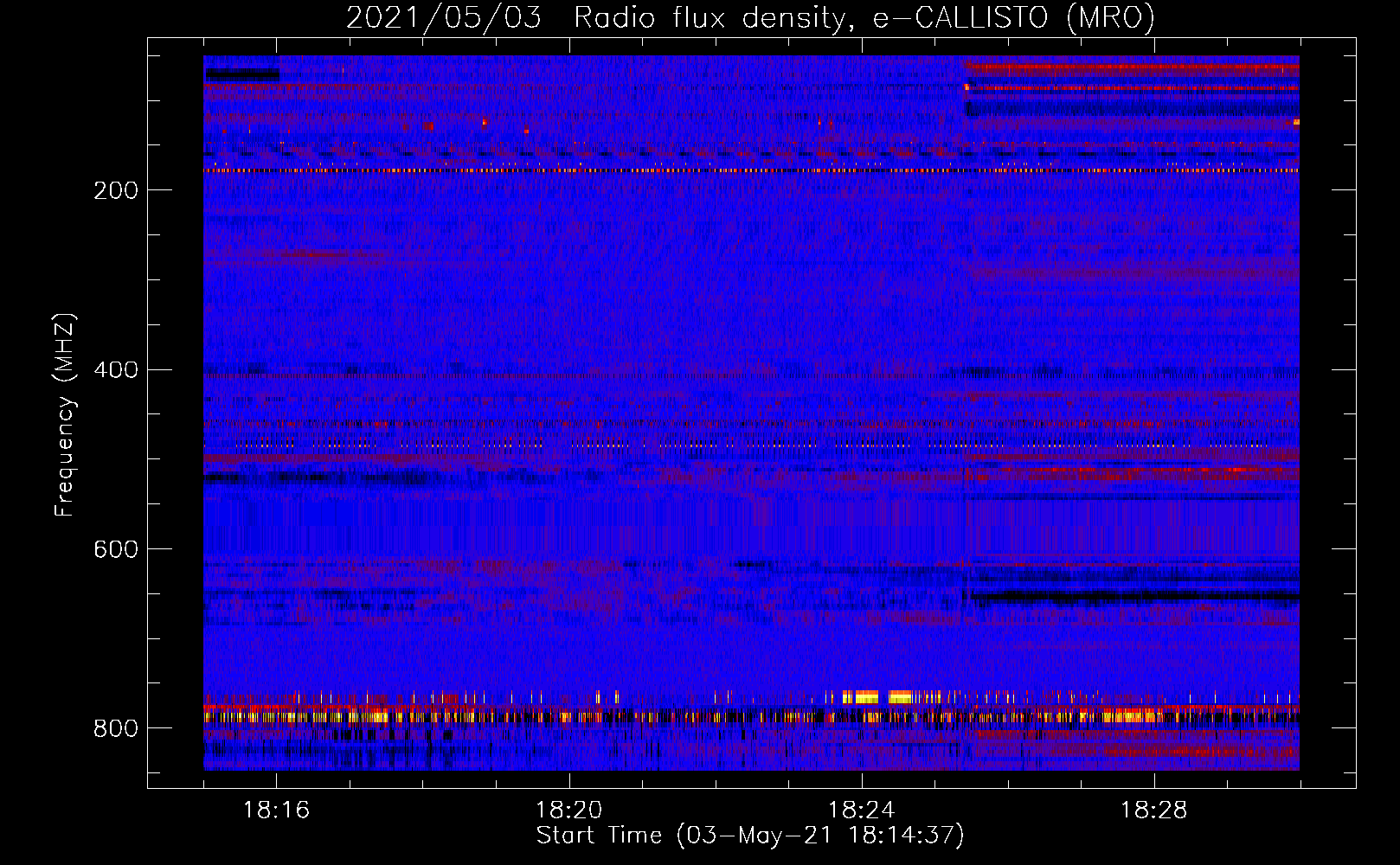Click the black horizontal band near 650 MHz after 18:26
Image resolution: width=1400 pixels, height=865 pixels.
tap(1134, 596)
